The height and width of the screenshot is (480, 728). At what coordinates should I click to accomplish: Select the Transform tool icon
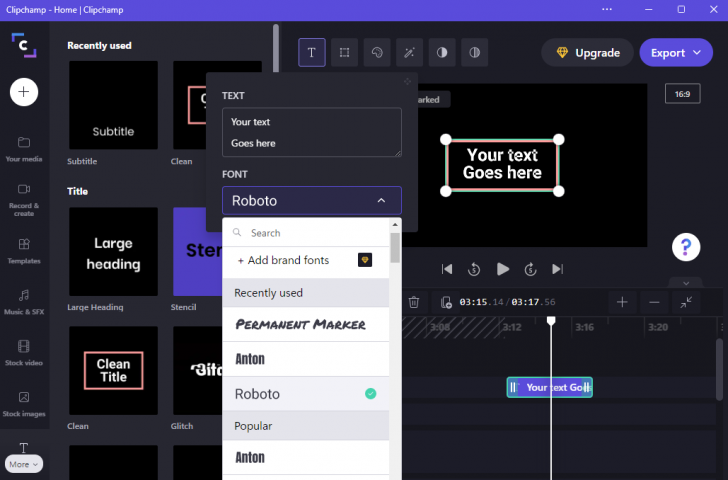coord(344,52)
